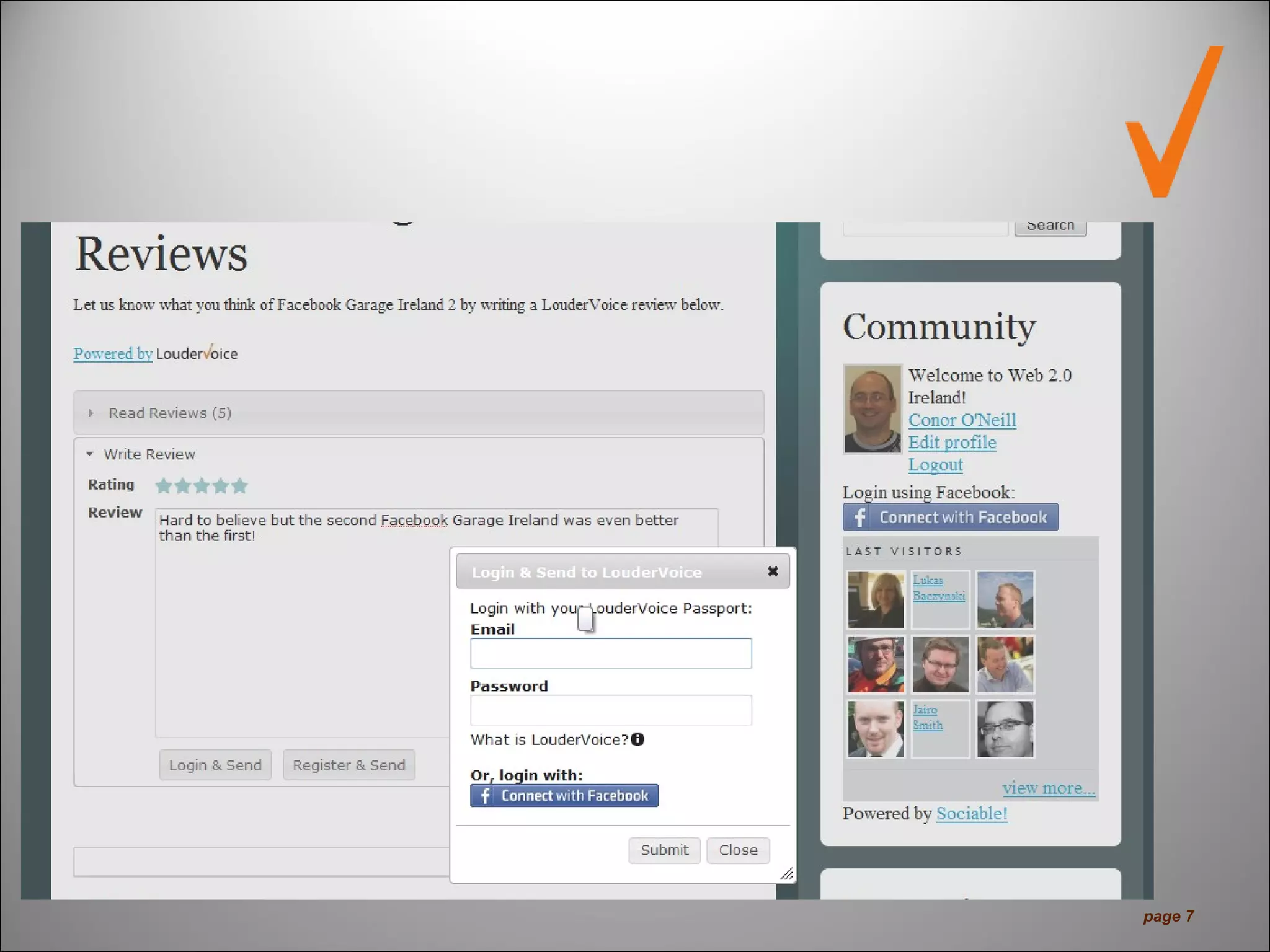Focus the Password input field
The image size is (1270, 952).
tap(611, 710)
